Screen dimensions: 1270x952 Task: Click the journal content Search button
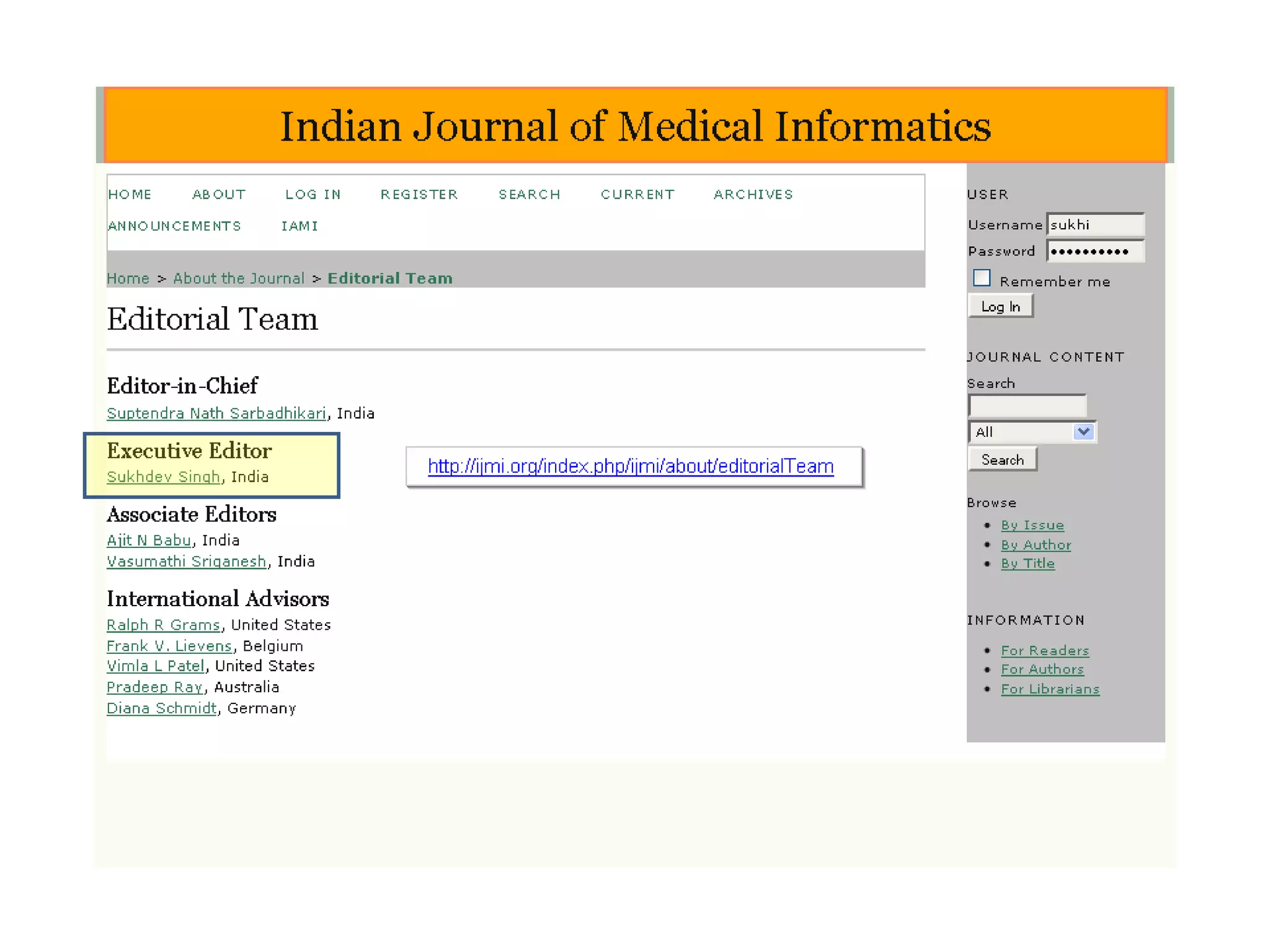coord(1001,460)
